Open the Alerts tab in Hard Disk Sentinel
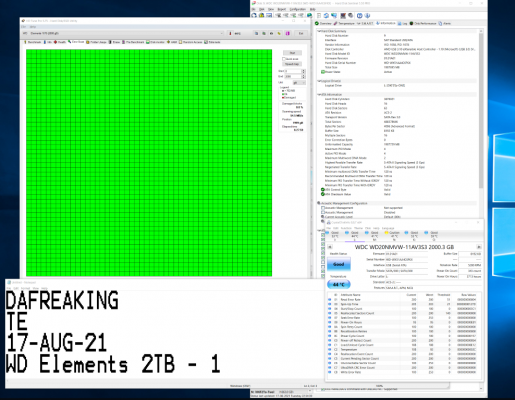Screen dimensions: 515x400 (x=445, y=23)
